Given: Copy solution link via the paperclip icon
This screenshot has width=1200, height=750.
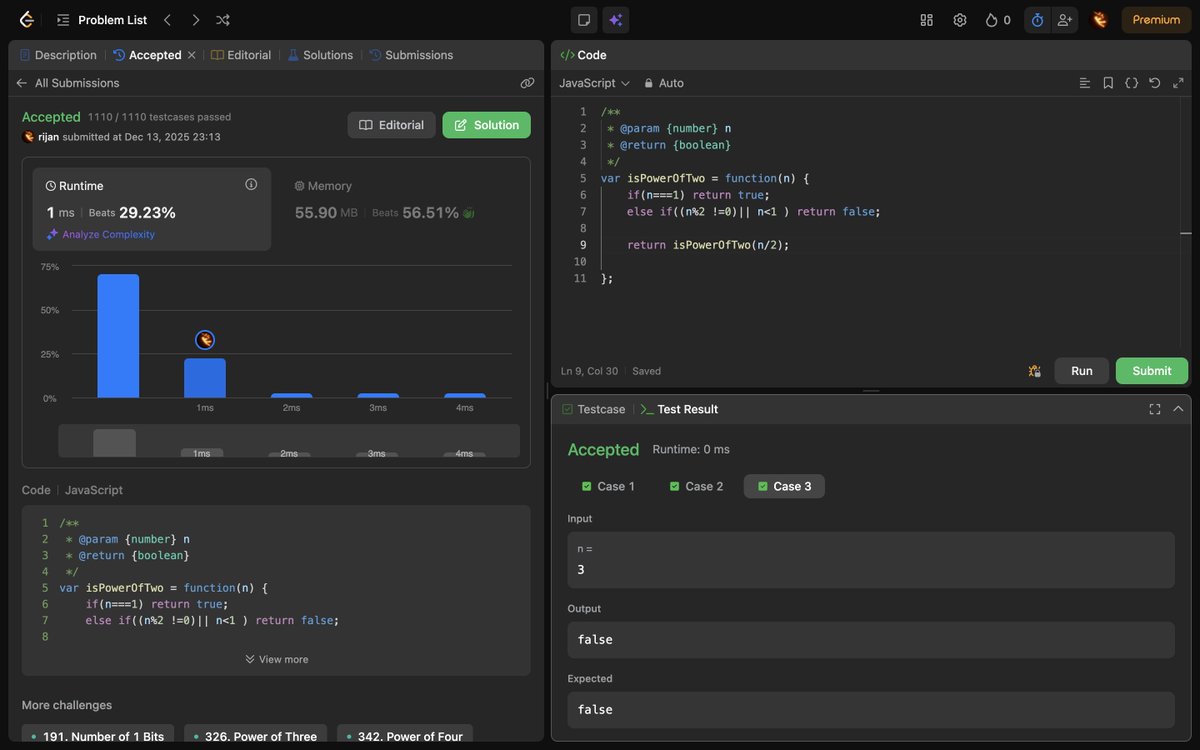Looking at the screenshot, I should [x=527, y=83].
